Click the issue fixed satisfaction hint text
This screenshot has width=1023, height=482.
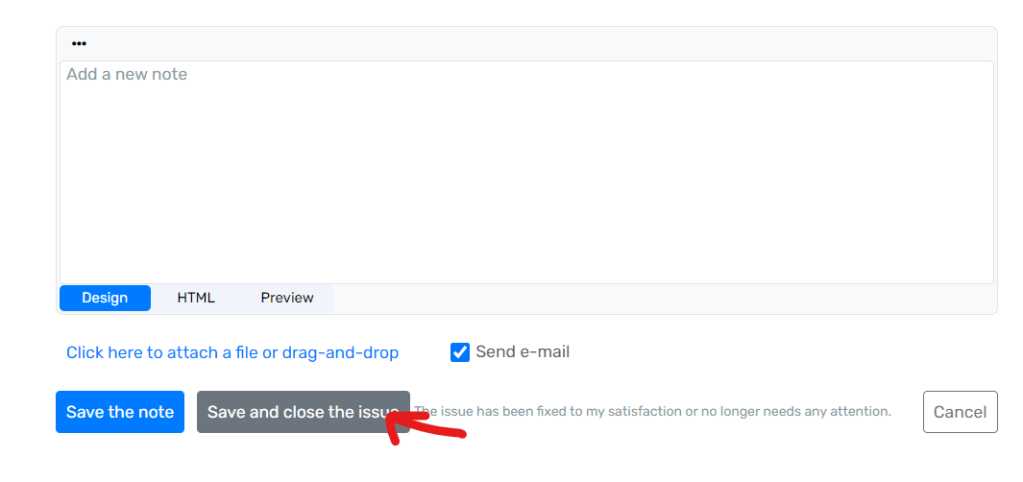point(653,412)
